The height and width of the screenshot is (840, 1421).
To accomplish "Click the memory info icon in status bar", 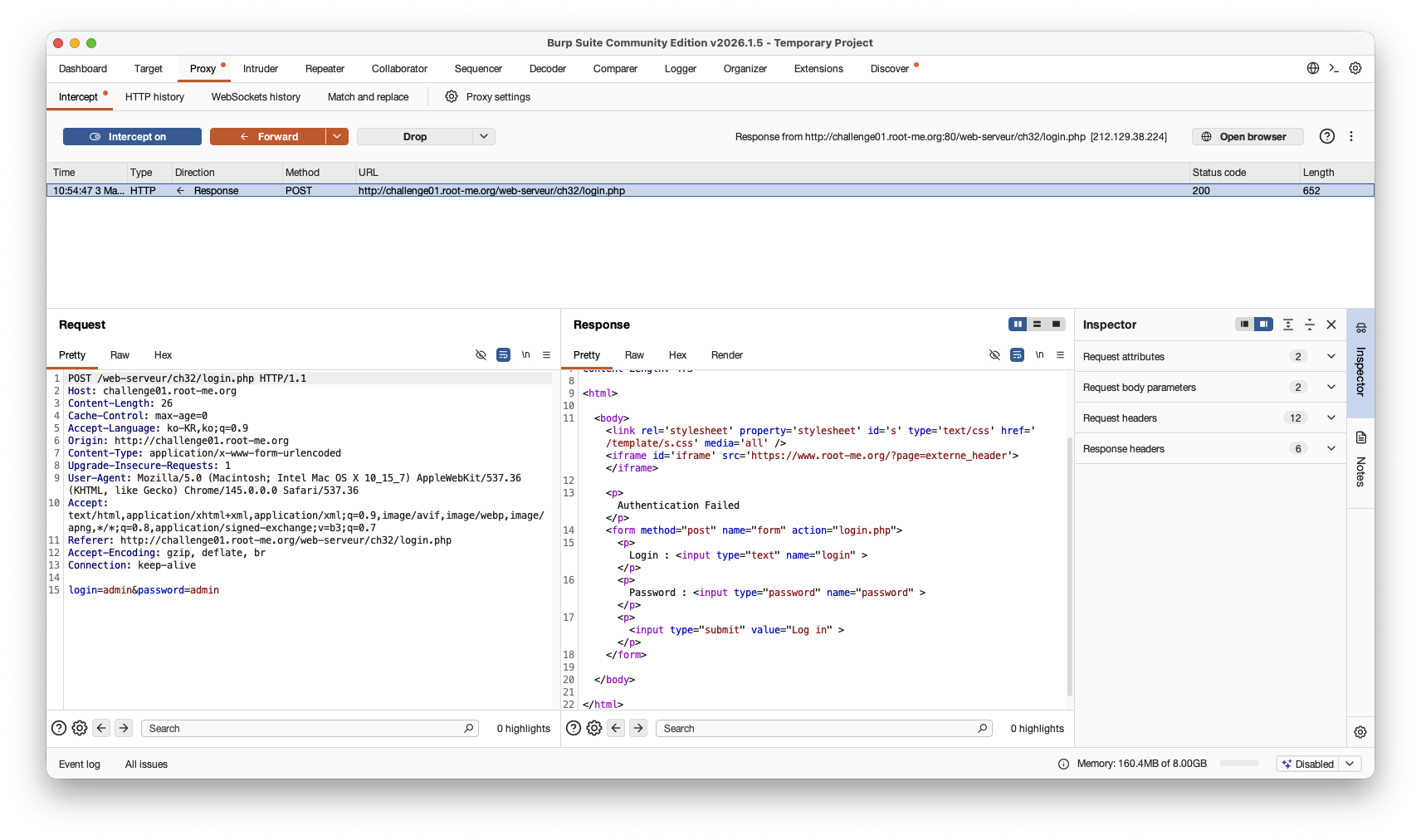I will pos(1064,764).
